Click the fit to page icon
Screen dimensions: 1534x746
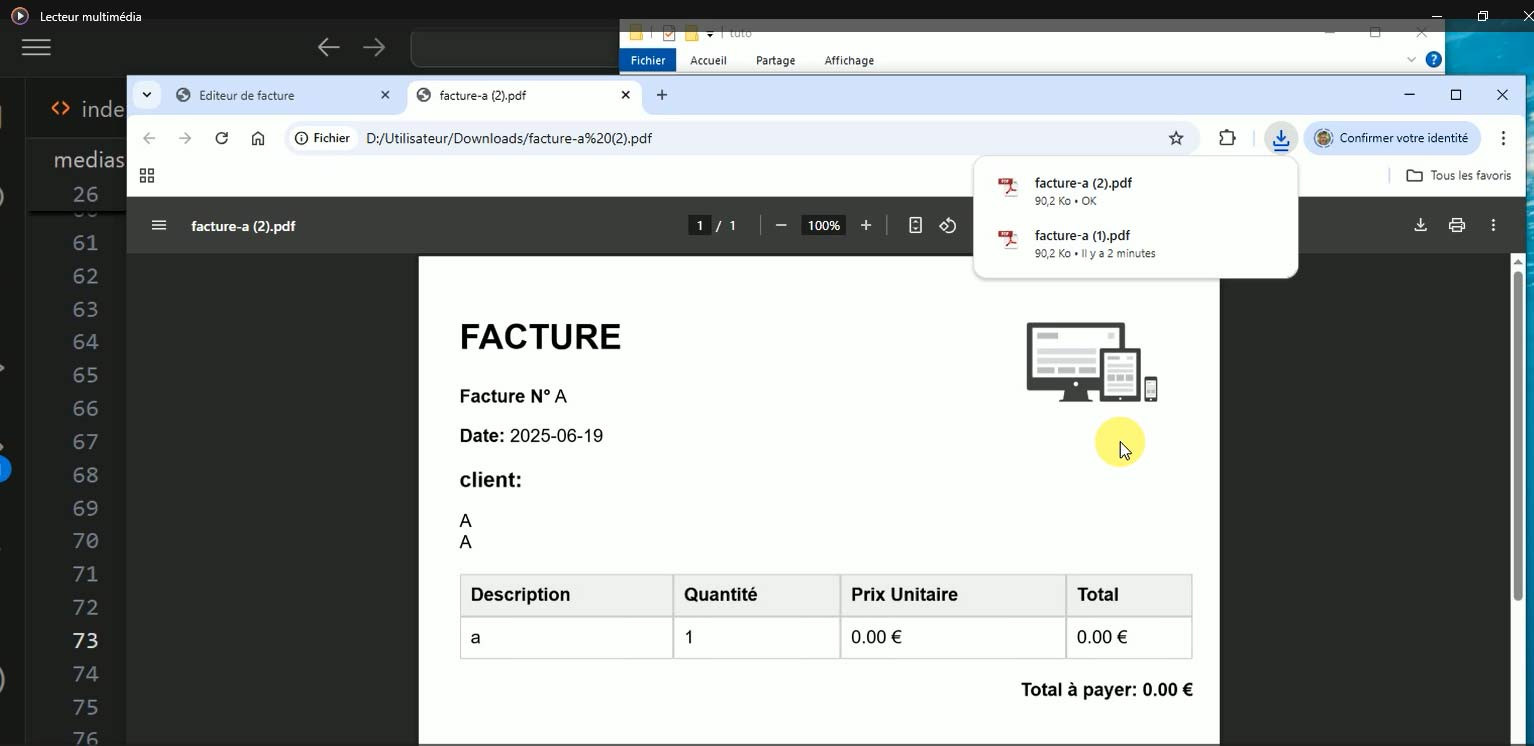point(915,225)
